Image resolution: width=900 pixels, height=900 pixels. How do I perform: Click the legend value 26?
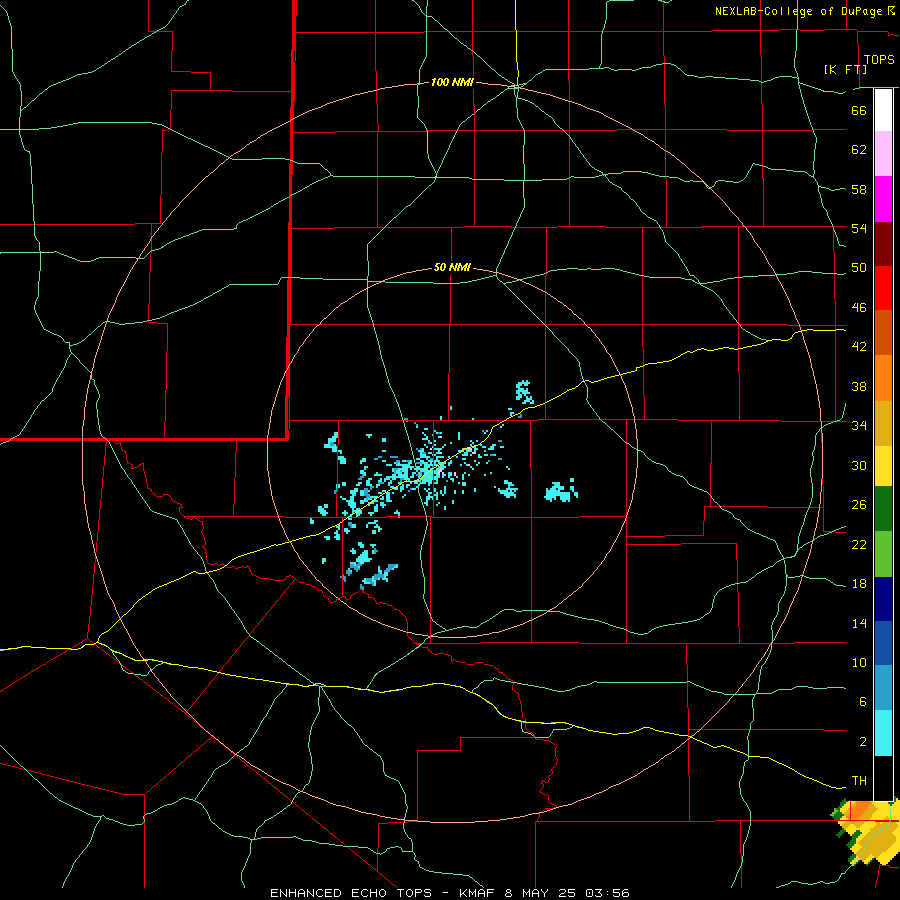[859, 505]
